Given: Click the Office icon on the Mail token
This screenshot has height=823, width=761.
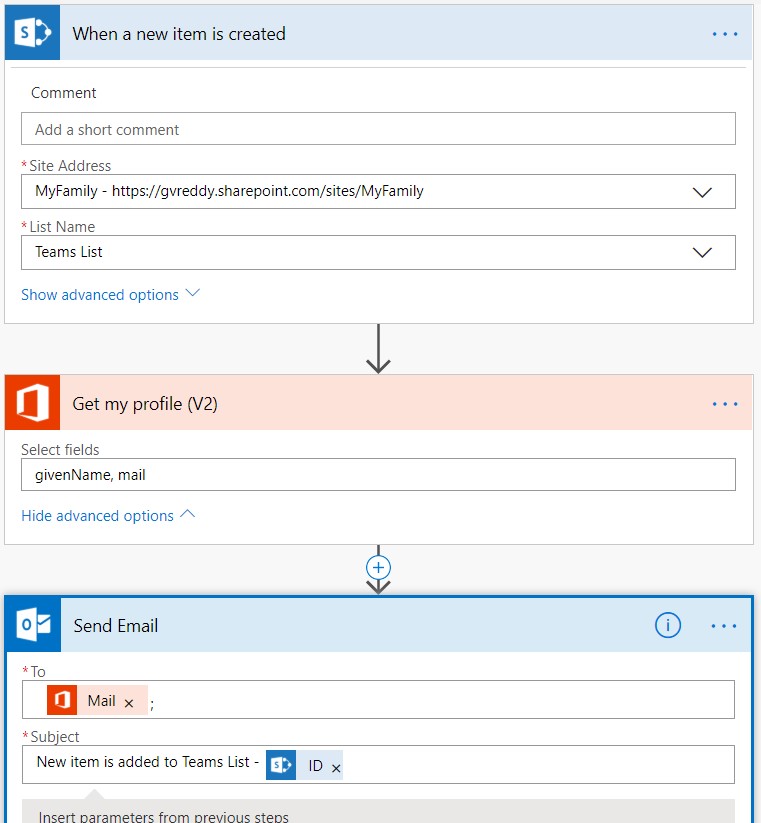Looking at the screenshot, I should [62, 700].
